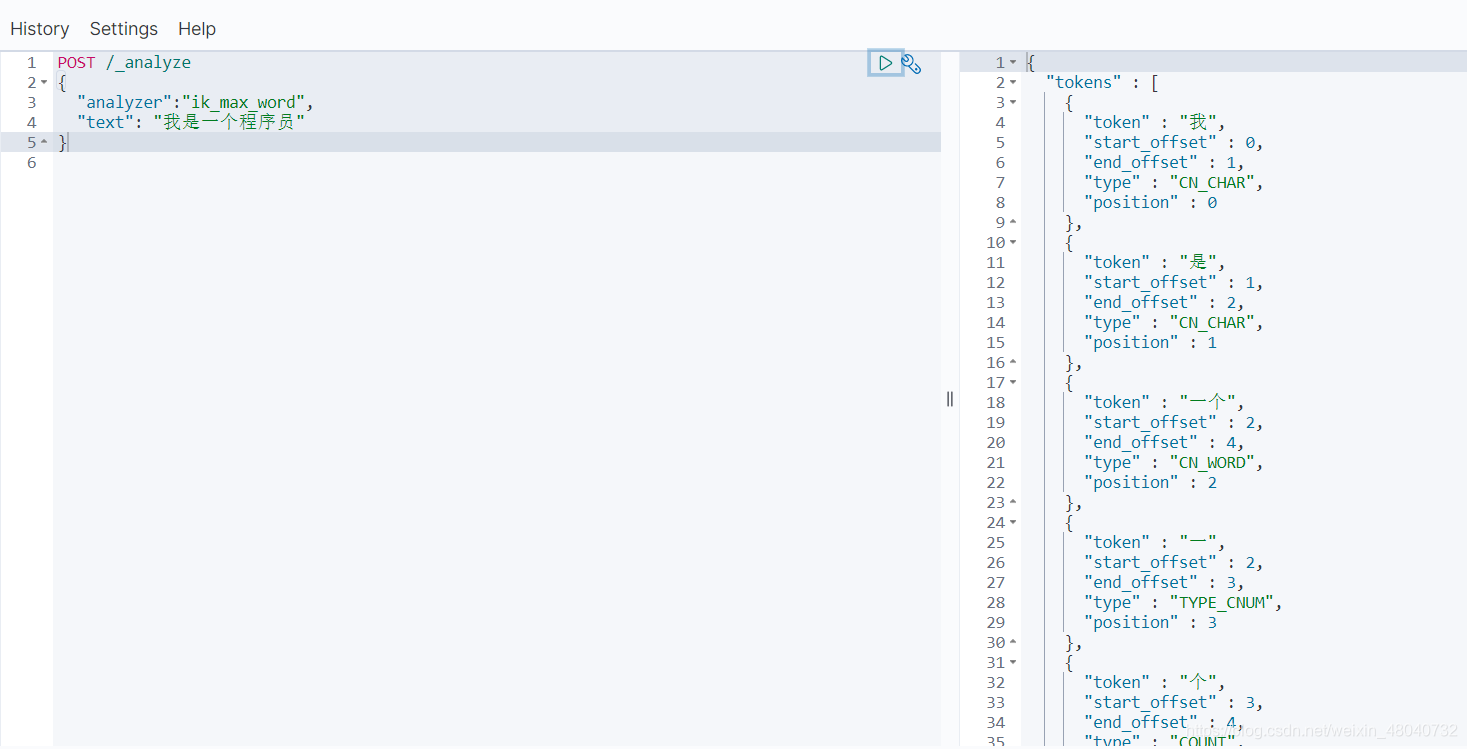The width and height of the screenshot is (1467, 749).
Task: Click "position" : 3 on response line 29
Action: point(1151,622)
